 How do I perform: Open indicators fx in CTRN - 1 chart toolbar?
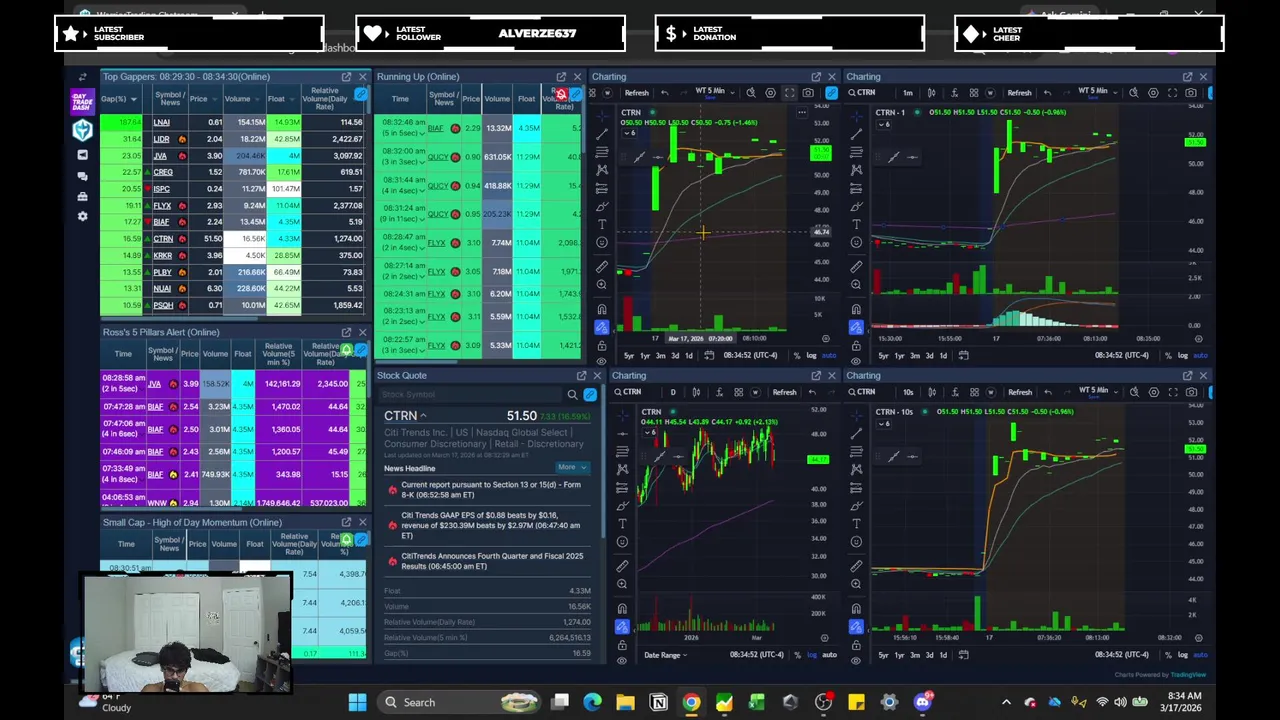955,93
